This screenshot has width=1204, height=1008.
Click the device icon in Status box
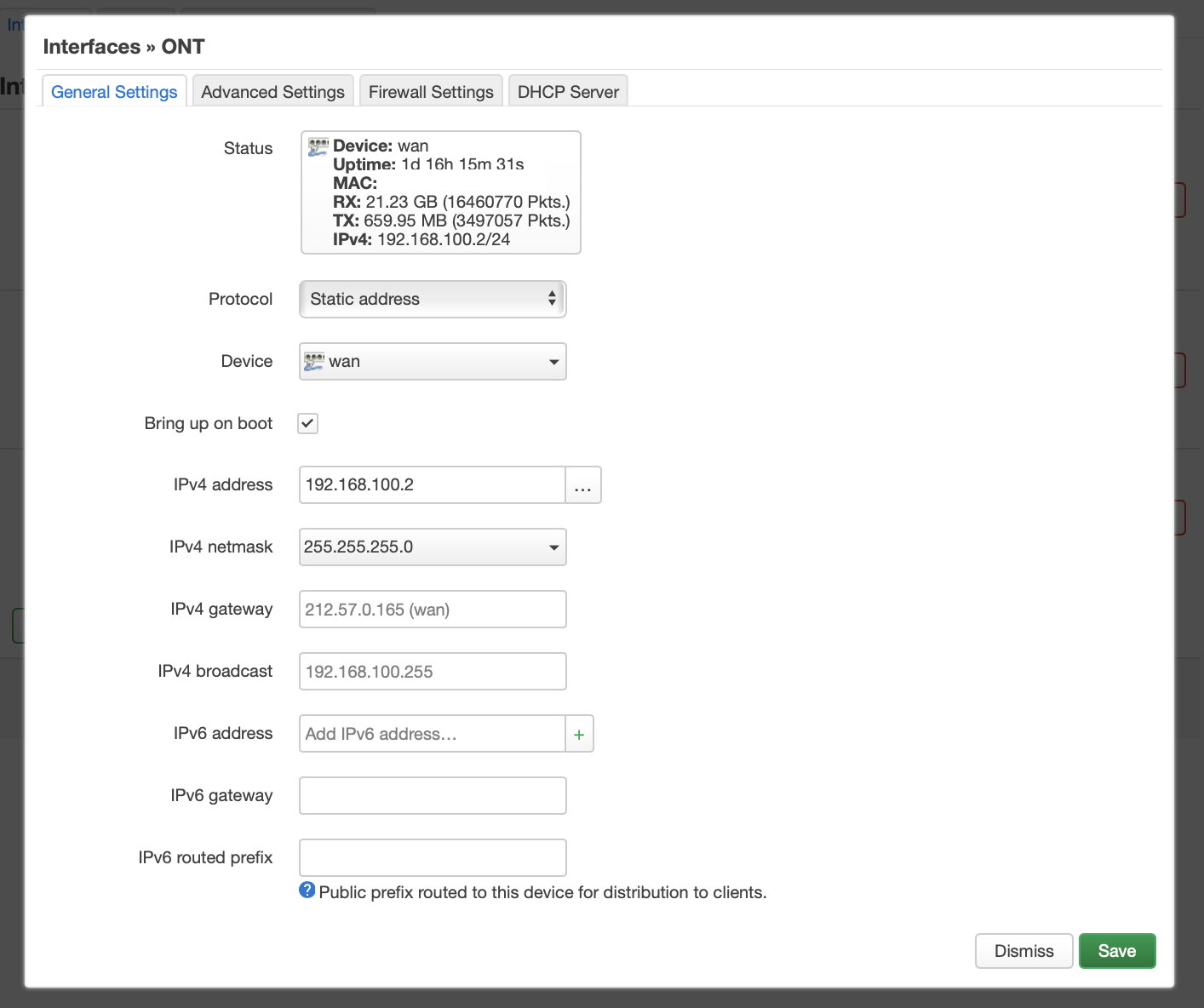coord(318,146)
